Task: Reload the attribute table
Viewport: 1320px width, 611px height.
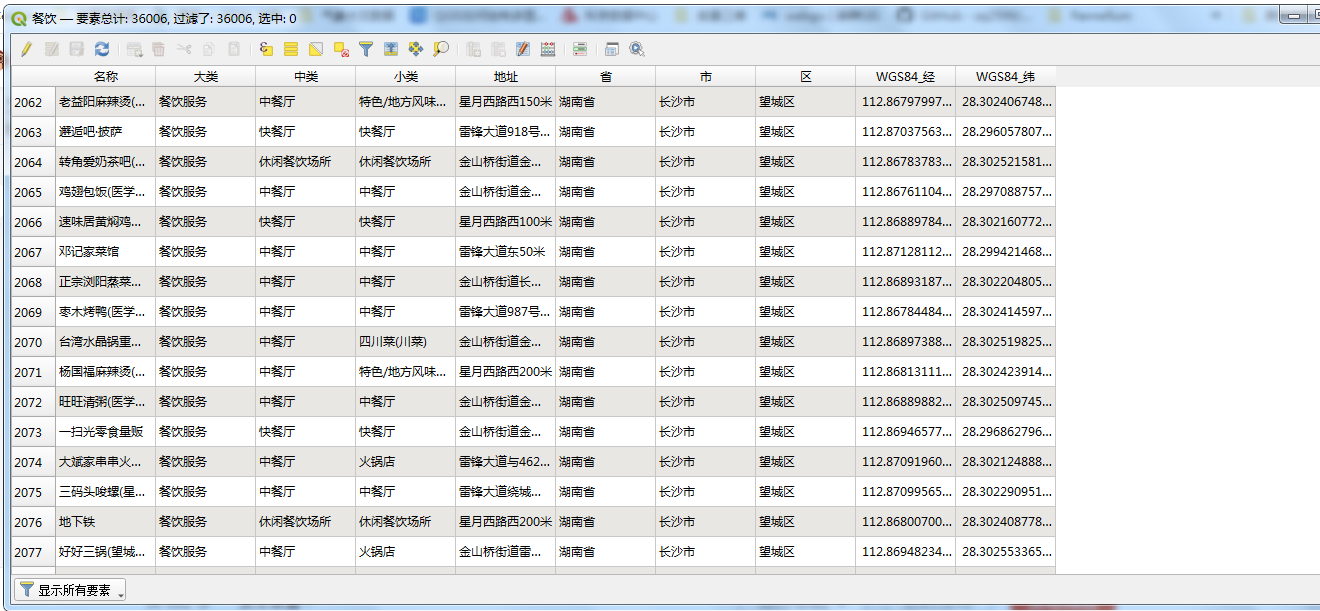Action: tap(102, 49)
